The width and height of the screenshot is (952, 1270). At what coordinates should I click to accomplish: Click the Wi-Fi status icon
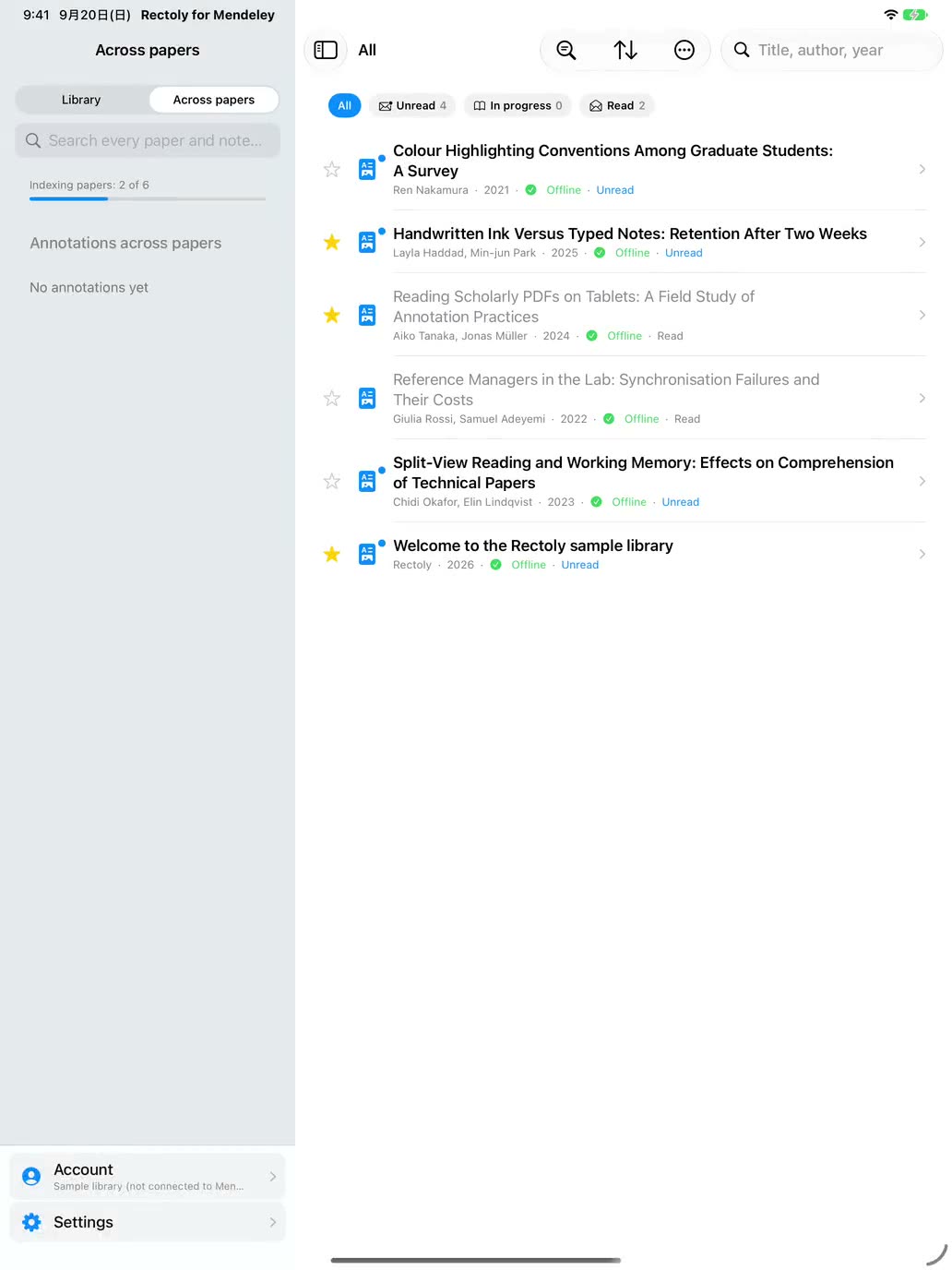[x=891, y=15]
